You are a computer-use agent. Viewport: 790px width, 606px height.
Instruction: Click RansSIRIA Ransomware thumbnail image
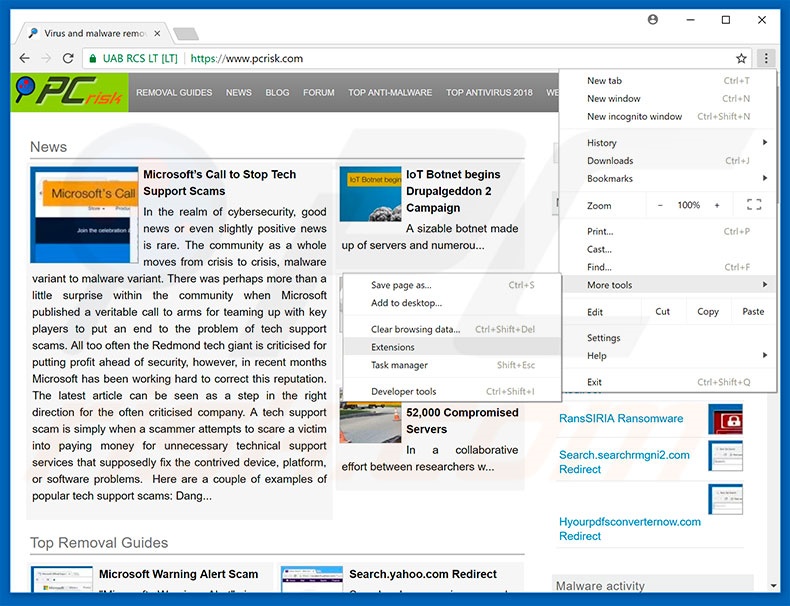[x=726, y=419]
